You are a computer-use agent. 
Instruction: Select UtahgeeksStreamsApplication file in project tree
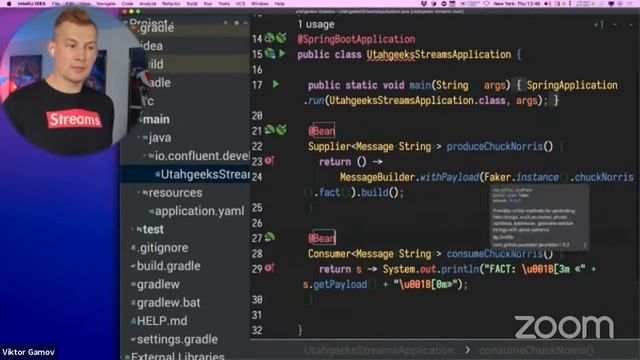point(205,174)
